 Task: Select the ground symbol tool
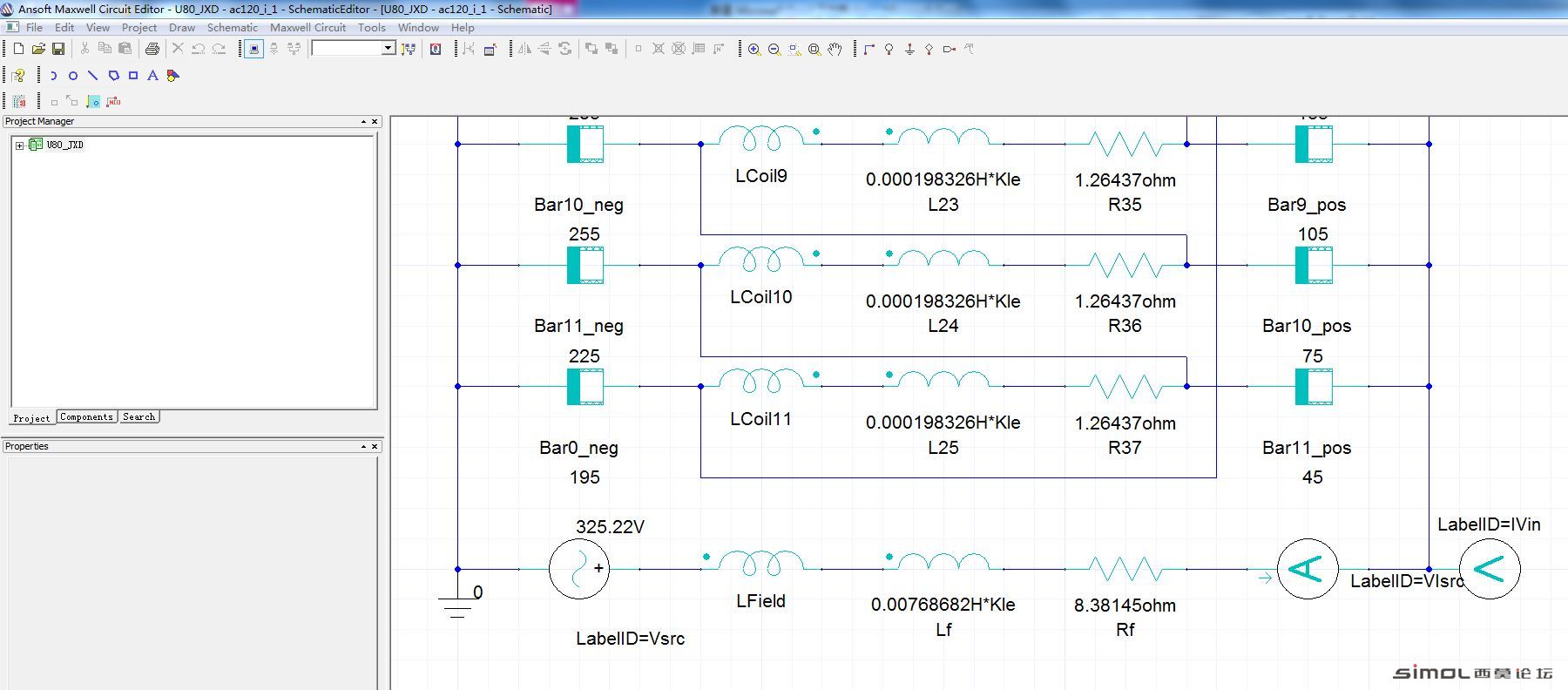coord(909,49)
